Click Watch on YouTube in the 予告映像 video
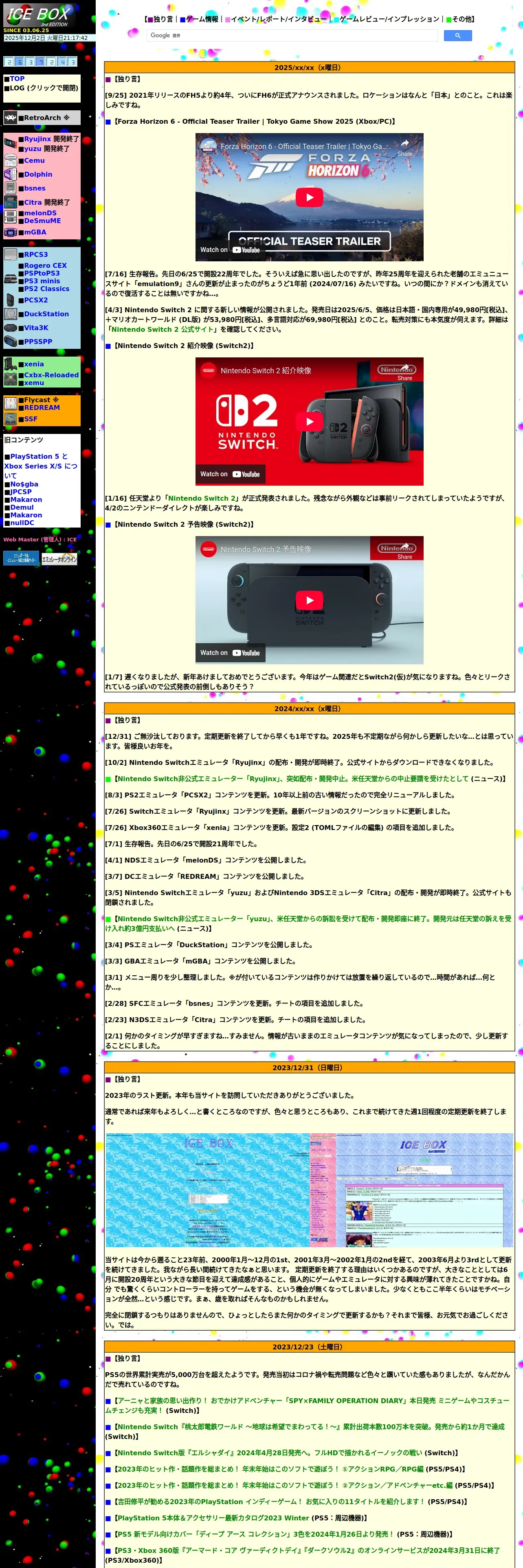 click(x=230, y=653)
